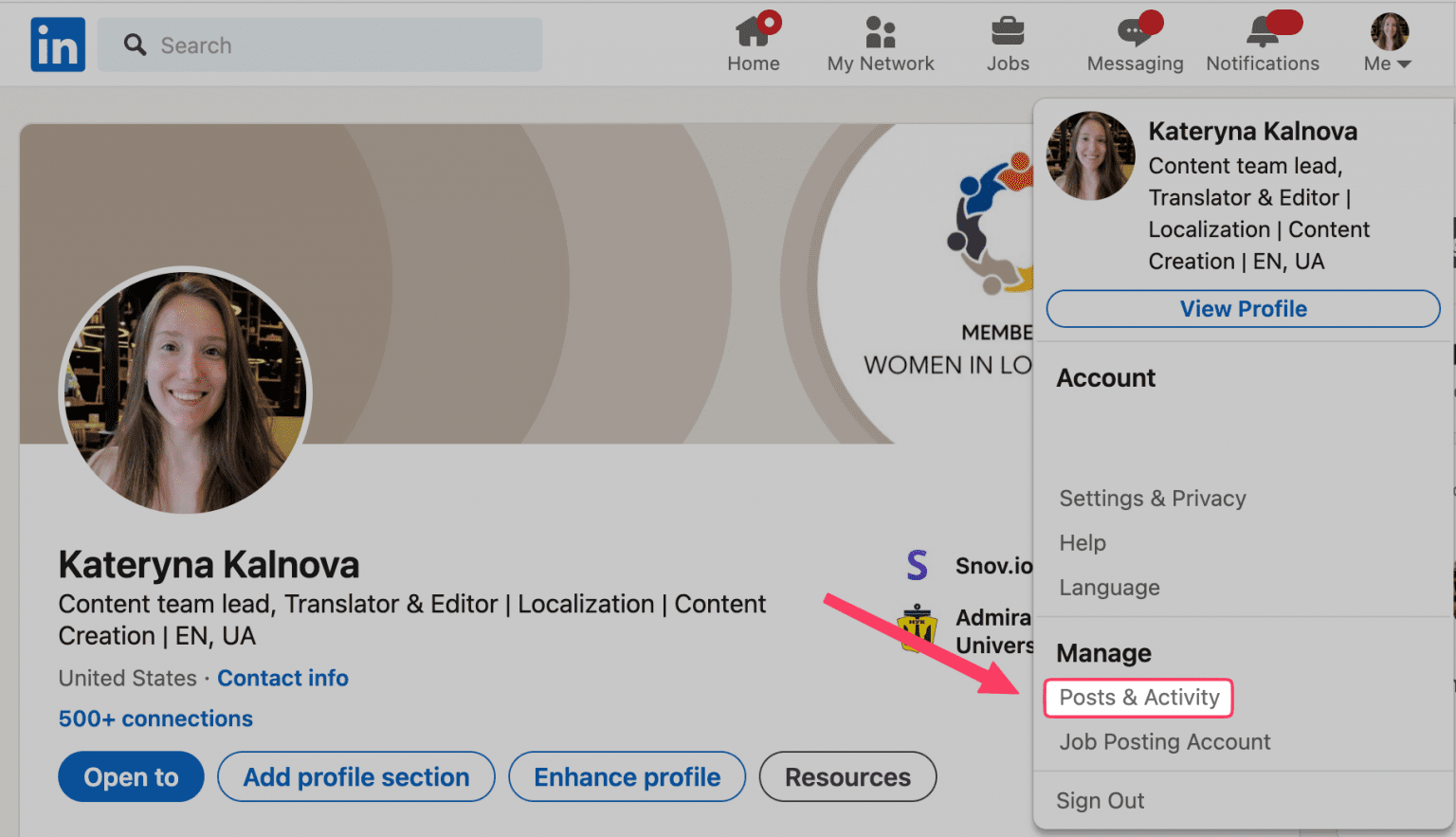
Task: Open the Resources button
Action: coord(847,777)
